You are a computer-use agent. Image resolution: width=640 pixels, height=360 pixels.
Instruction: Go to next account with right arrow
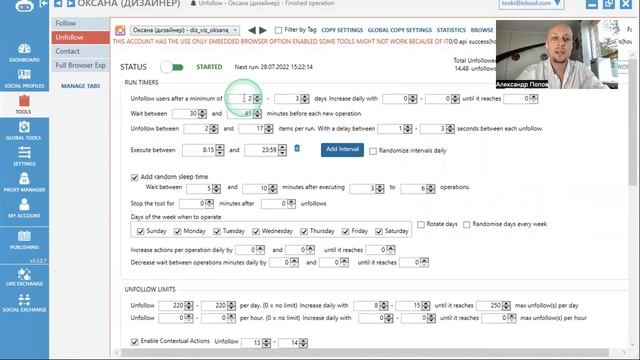(x=263, y=30)
